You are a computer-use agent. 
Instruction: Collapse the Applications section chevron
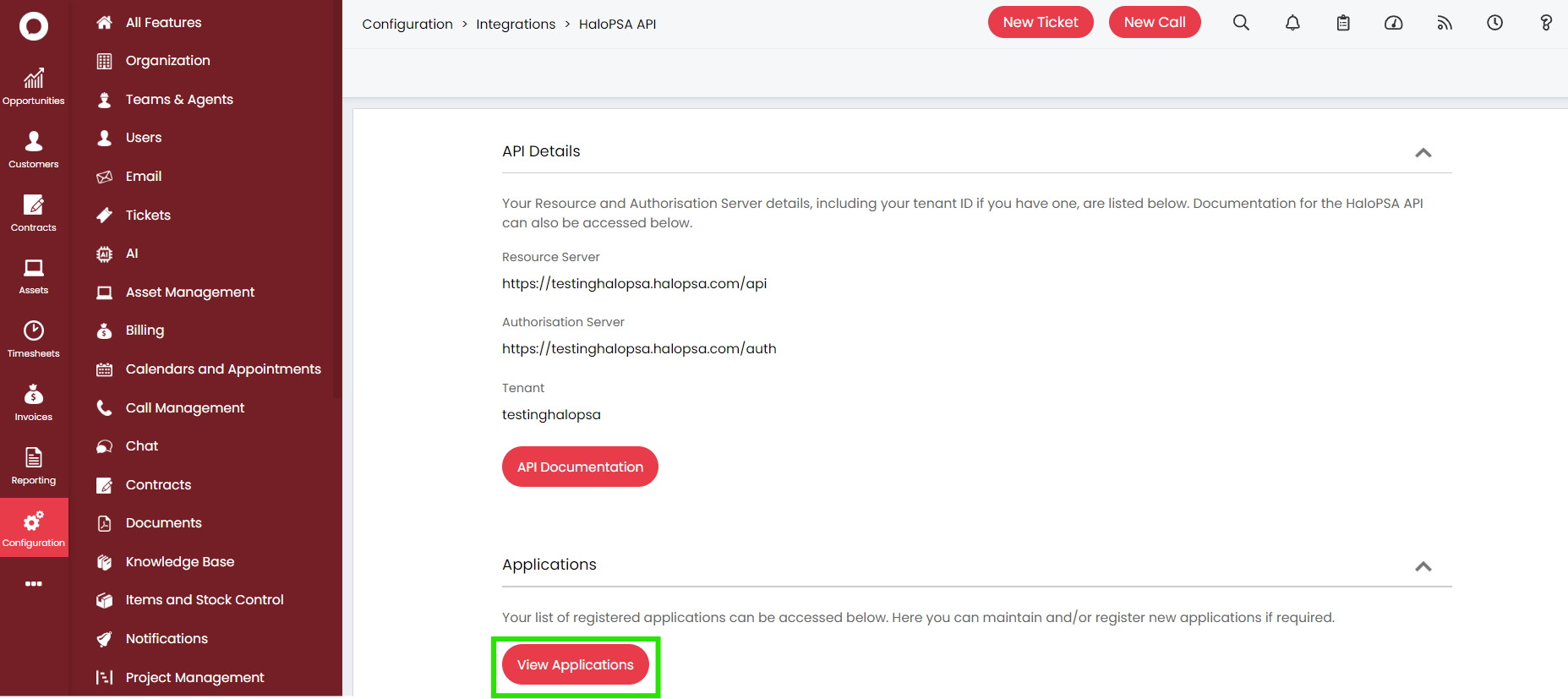pyautogui.click(x=1423, y=566)
